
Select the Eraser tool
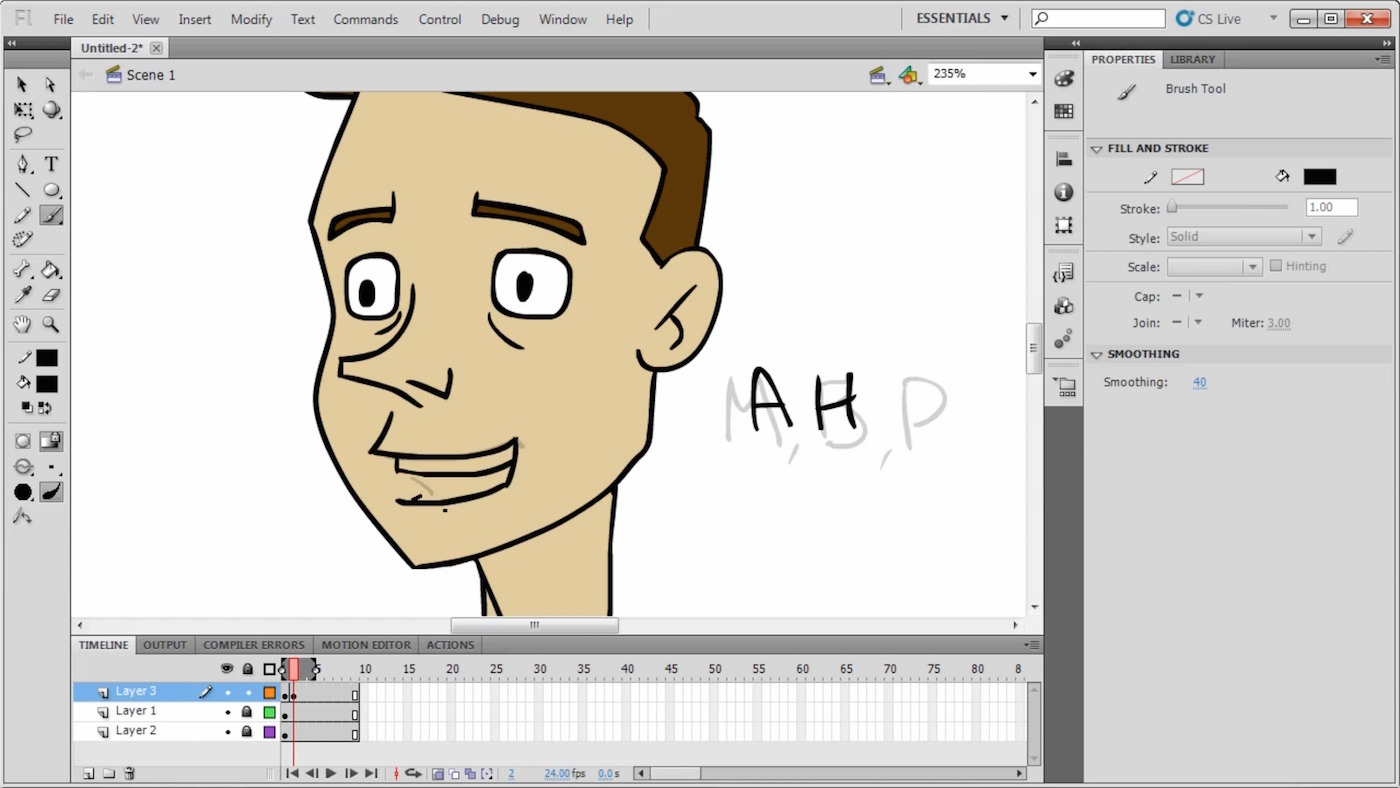(x=51, y=295)
